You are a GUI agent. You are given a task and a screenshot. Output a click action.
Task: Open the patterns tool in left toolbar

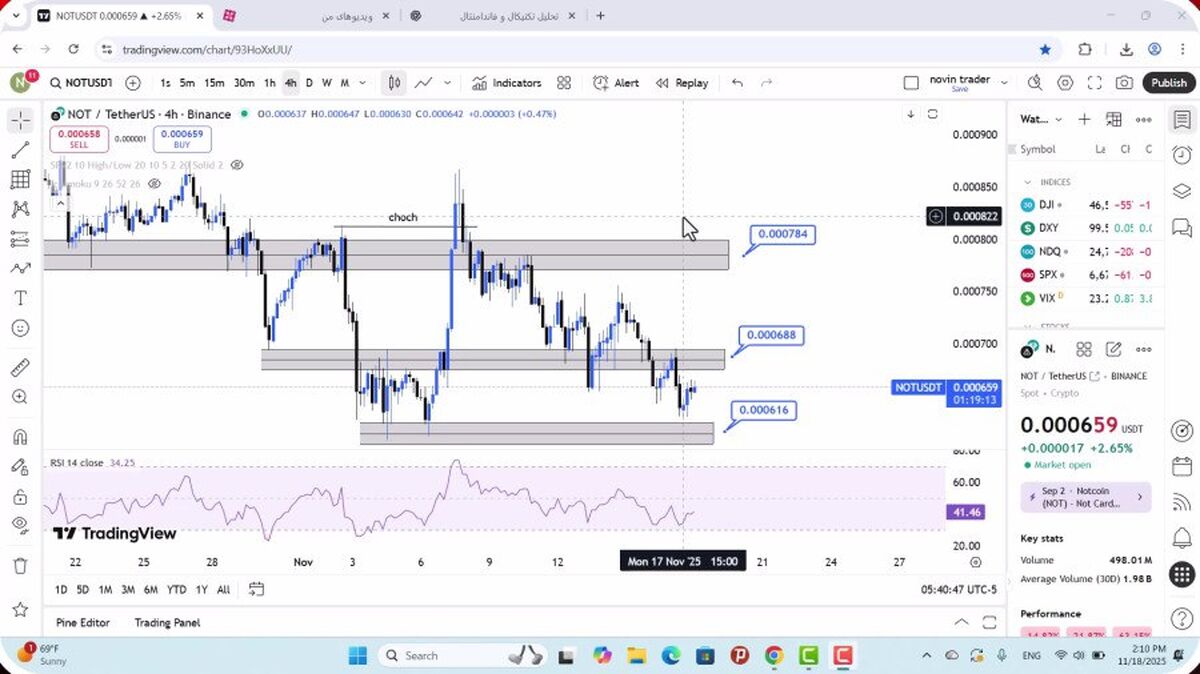pyautogui.click(x=20, y=209)
